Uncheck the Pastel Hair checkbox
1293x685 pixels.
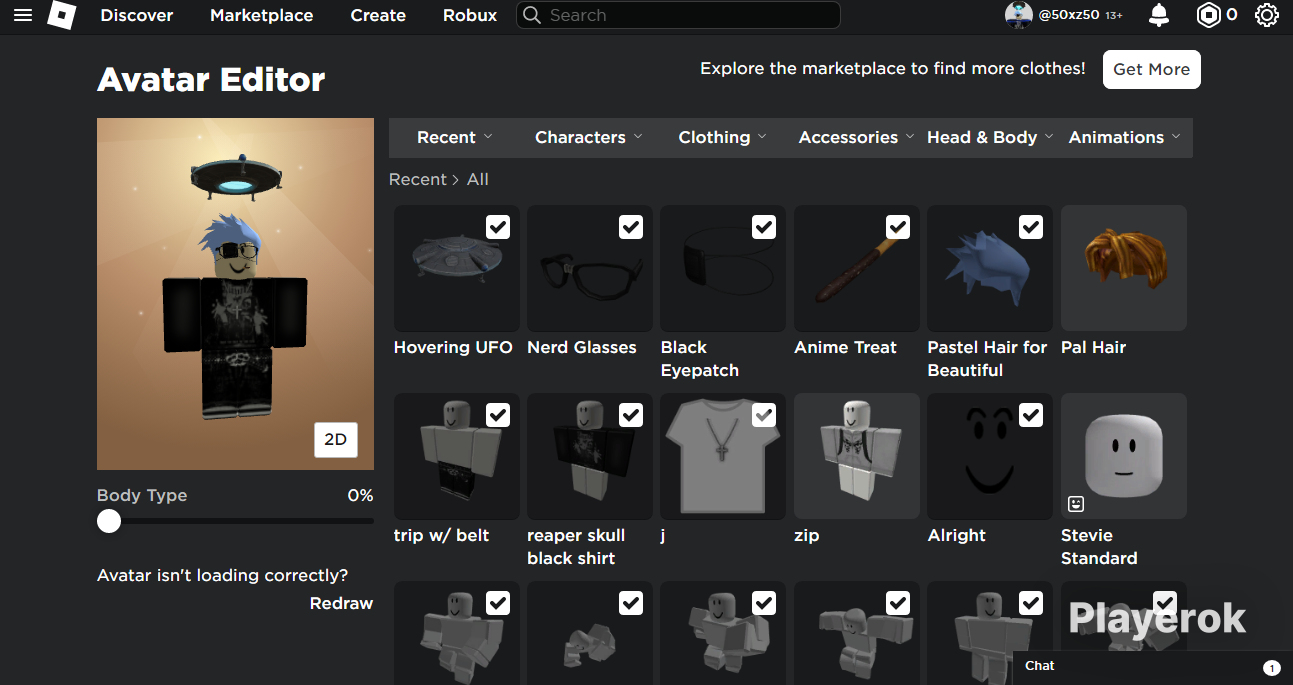tap(1031, 227)
